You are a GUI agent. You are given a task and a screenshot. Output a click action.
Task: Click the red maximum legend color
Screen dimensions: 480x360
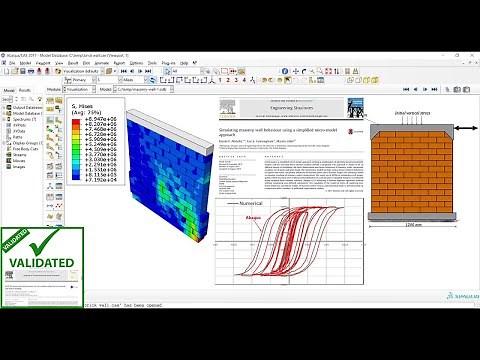(x=76, y=121)
